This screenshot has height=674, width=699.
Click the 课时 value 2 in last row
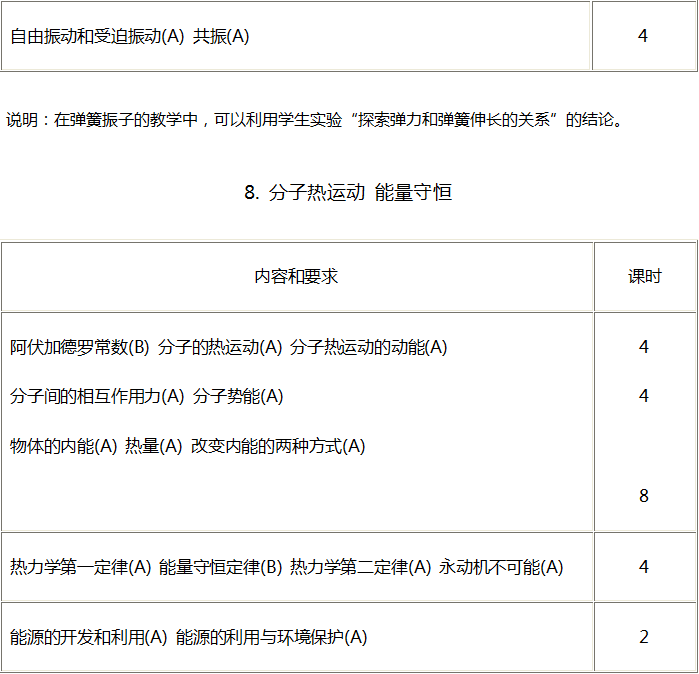pyautogui.click(x=644, y=637)
